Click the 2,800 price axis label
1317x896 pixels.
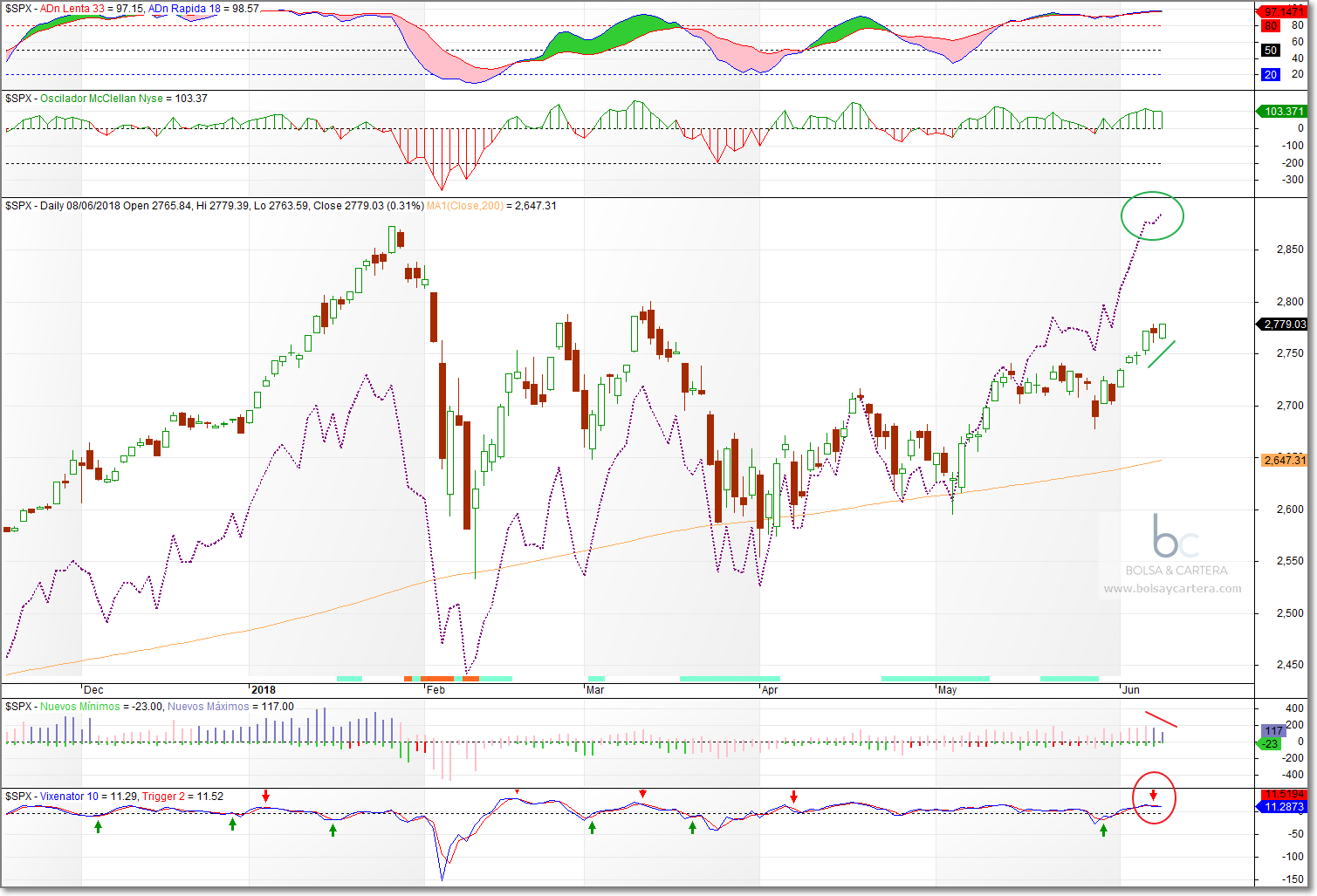tap(1290, 302)
